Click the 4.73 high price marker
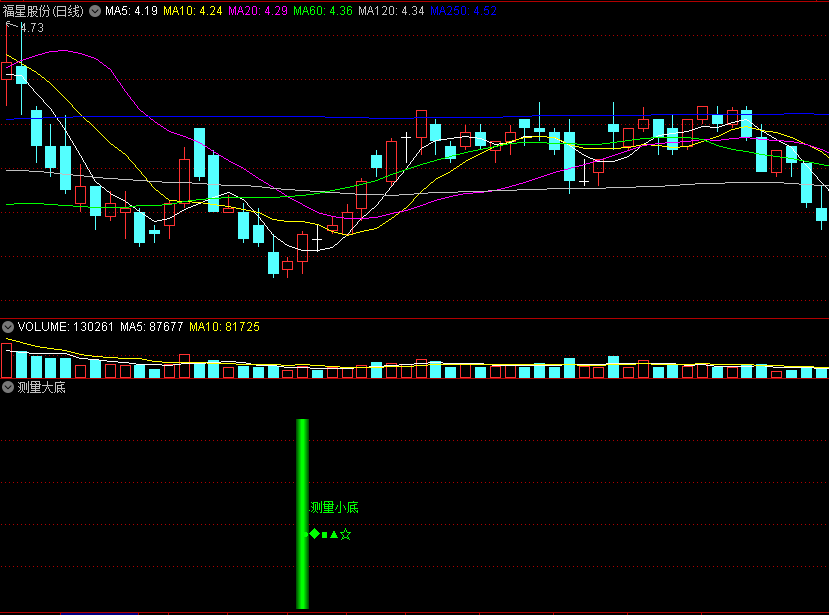This screenshot has height=615, width=829. (x=32, y=28)
